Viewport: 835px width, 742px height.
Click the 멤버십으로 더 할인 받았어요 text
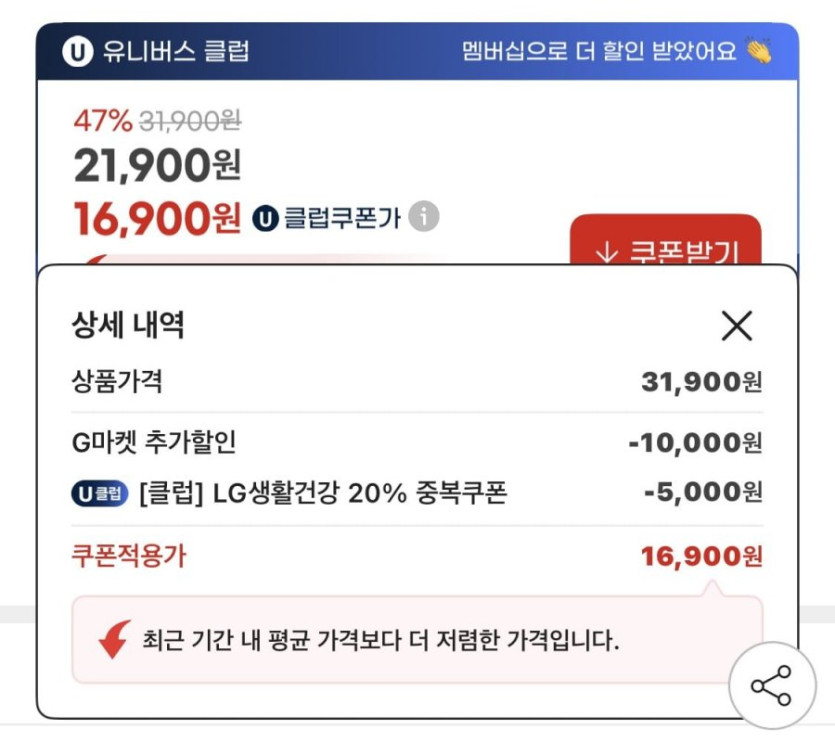click(599, 50)
